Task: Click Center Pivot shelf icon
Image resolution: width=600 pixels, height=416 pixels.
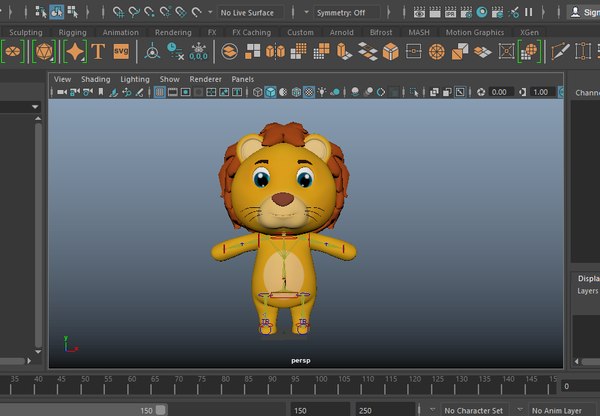Action: pos(152,51)
